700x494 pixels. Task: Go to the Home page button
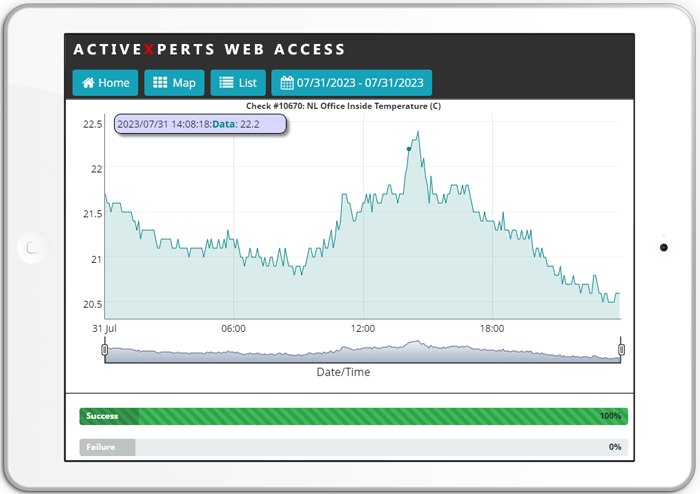coord(105,83)
